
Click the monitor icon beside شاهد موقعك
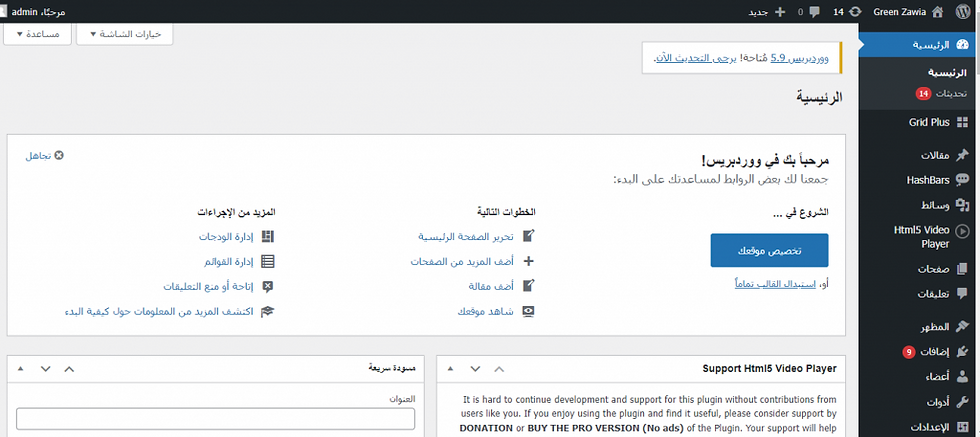tap(529, 311)
